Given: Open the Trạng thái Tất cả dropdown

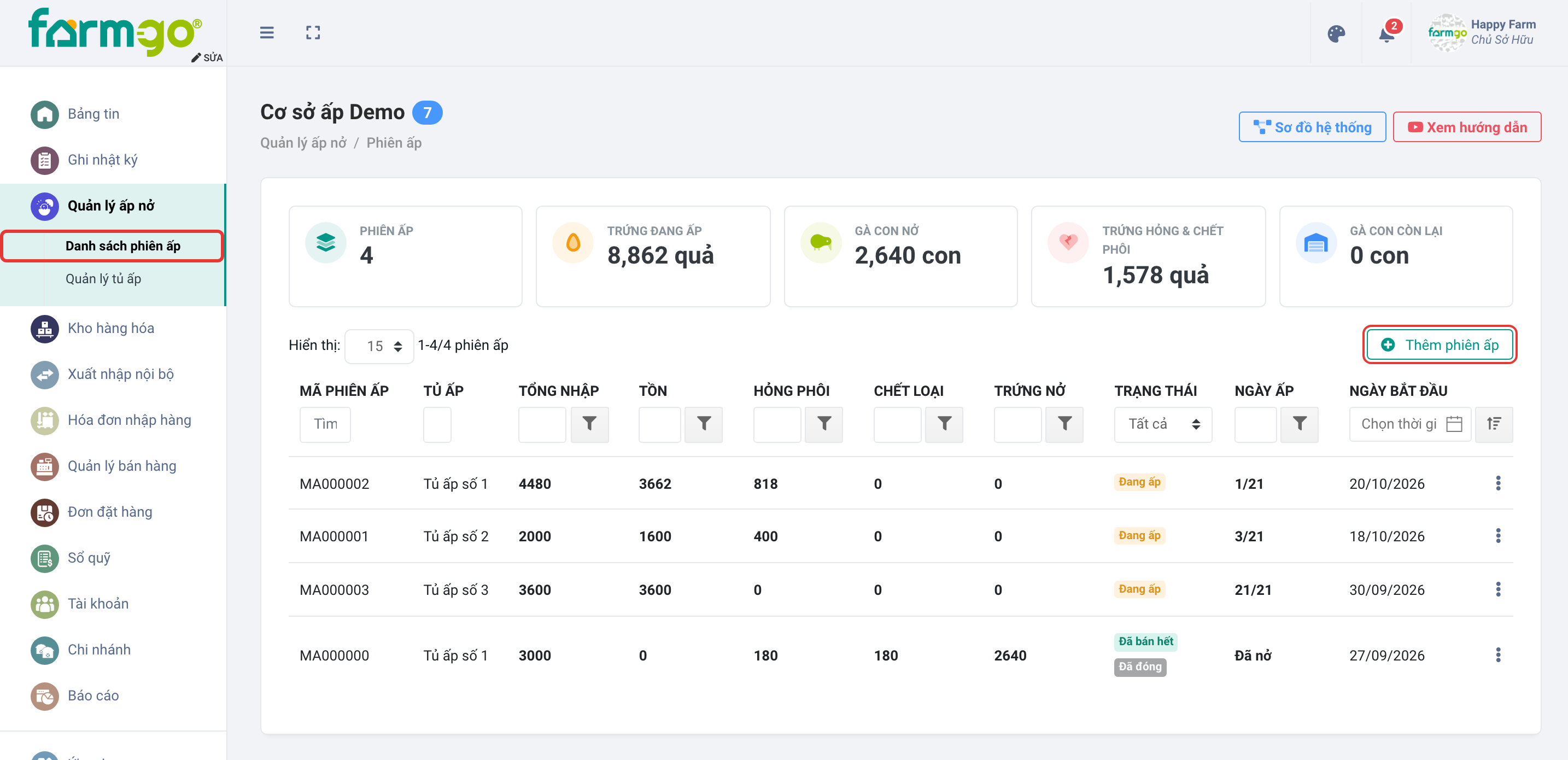Looking at the screenshot, I should [x=1163, y=424].
